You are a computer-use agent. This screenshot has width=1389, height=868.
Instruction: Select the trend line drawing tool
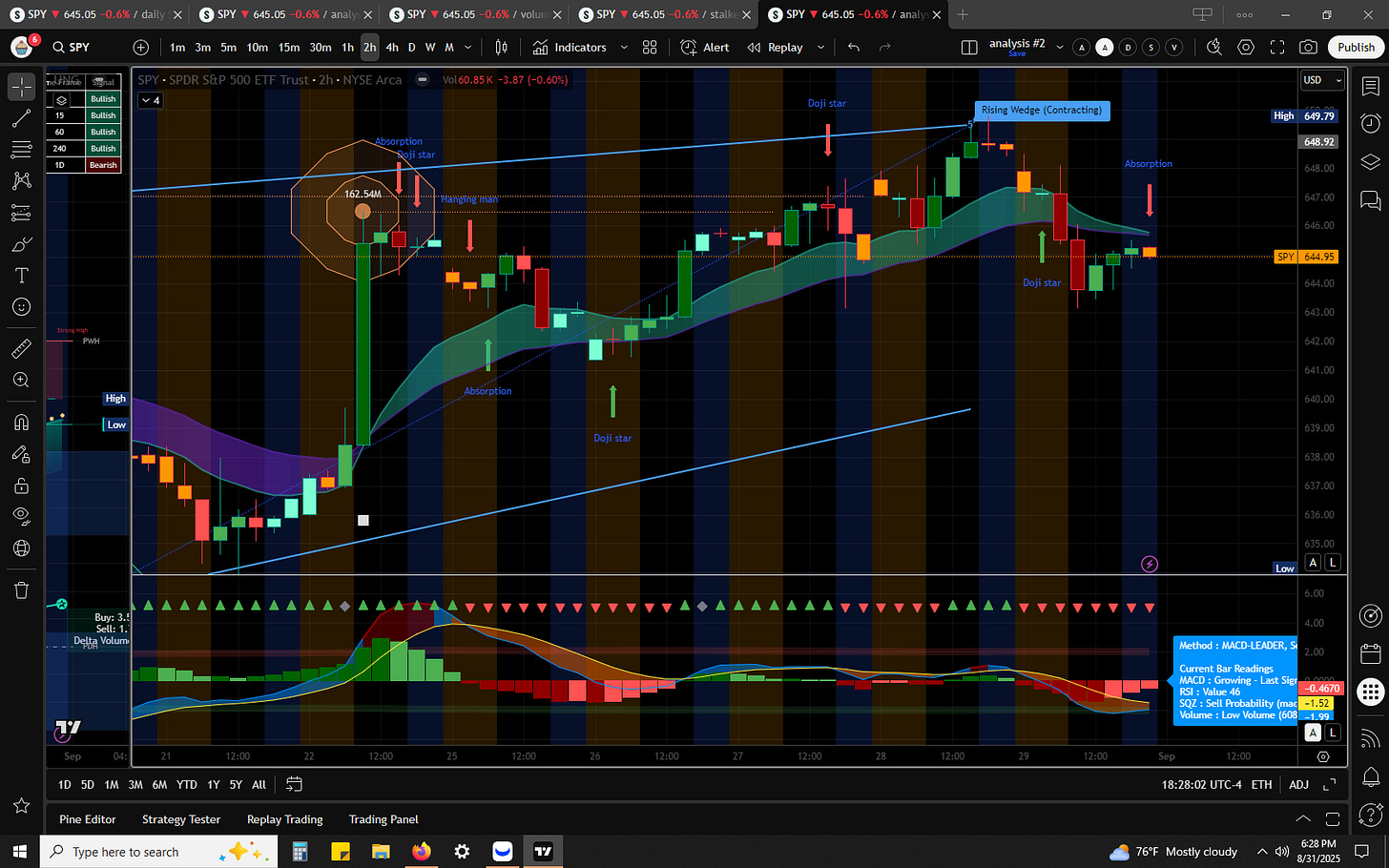click(x=22, y=118)
